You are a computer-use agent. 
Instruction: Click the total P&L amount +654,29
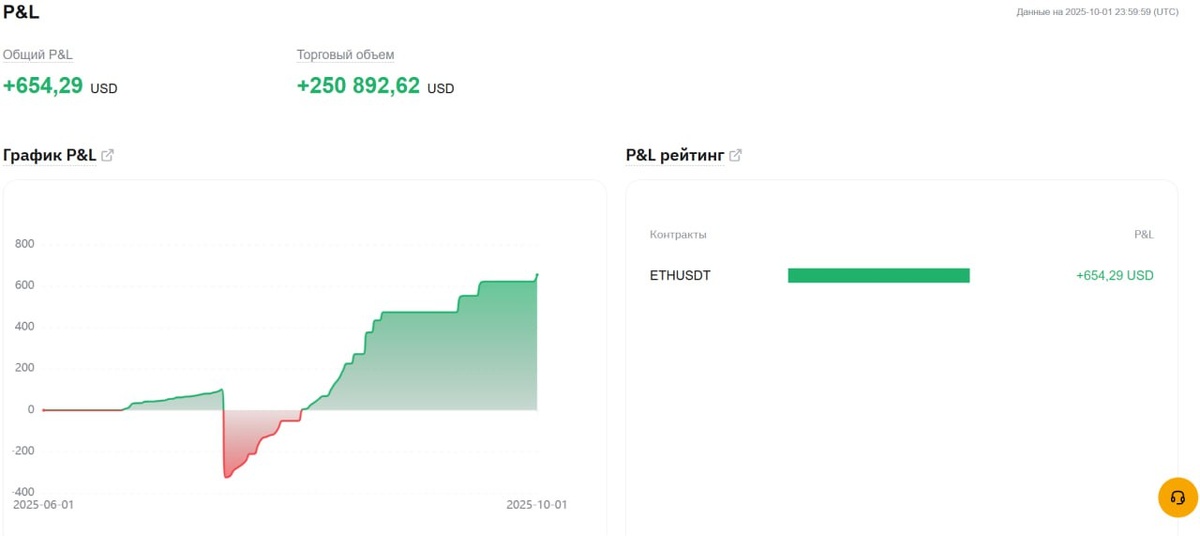[x=43, y=86]
